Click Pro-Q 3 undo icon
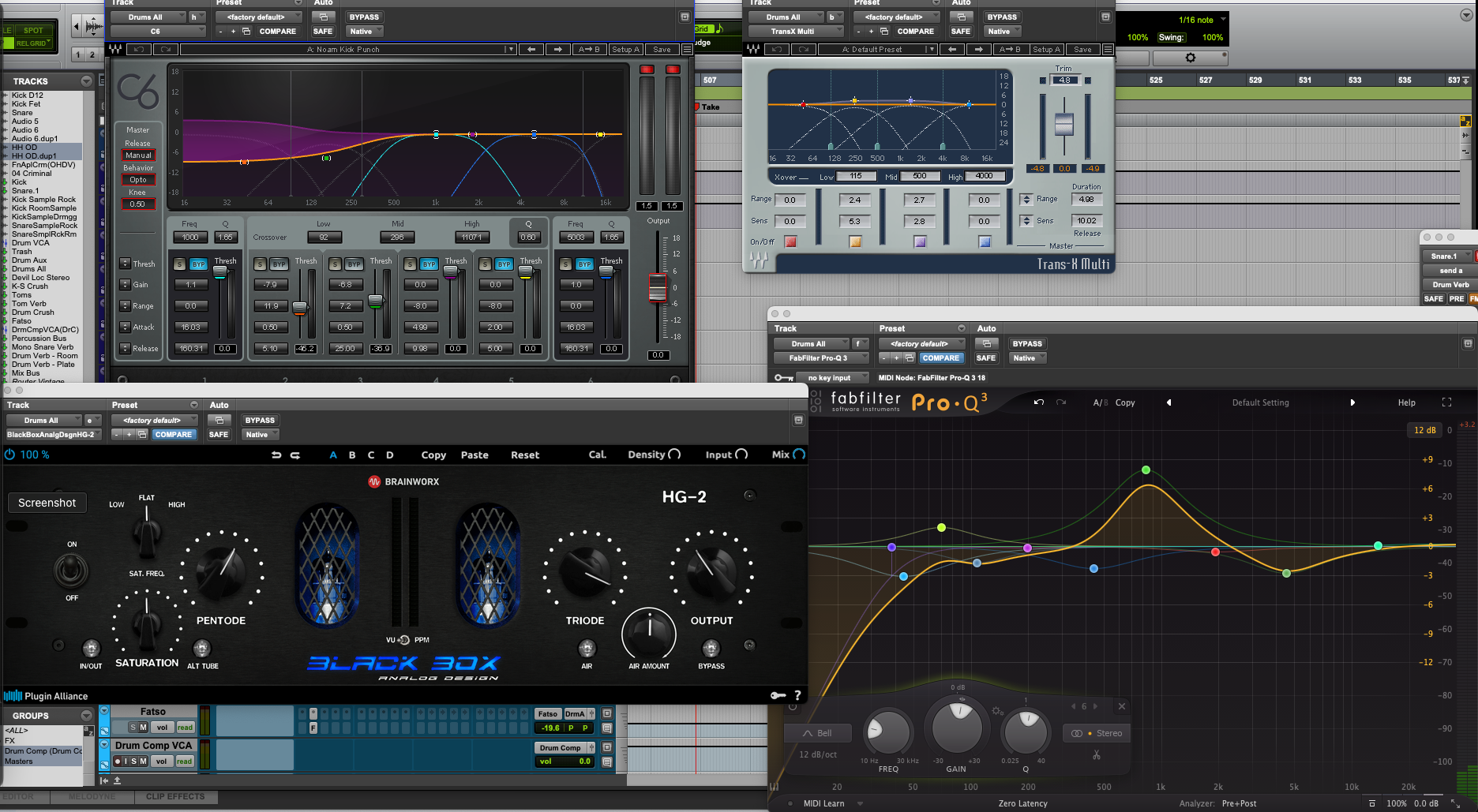Screen dimensions: 1478x812 (1039, 402)
